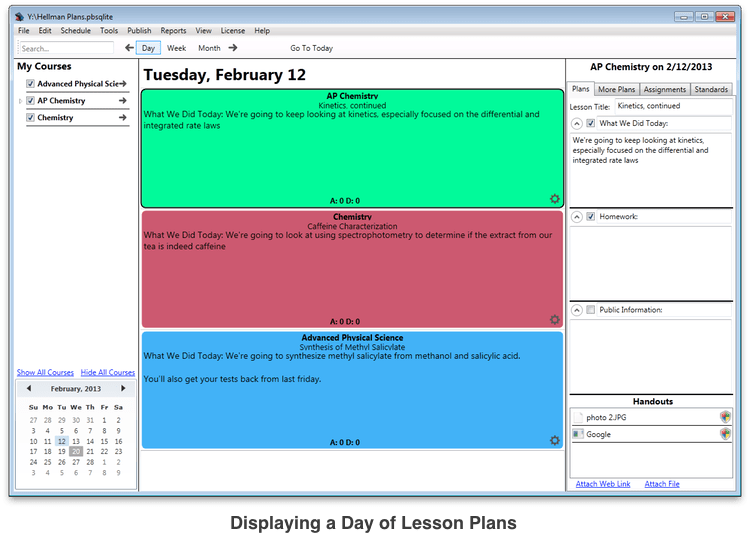This screenshot has height=540, width=750.
Task: Show next month in mini calendar
Action: (123, 388)
